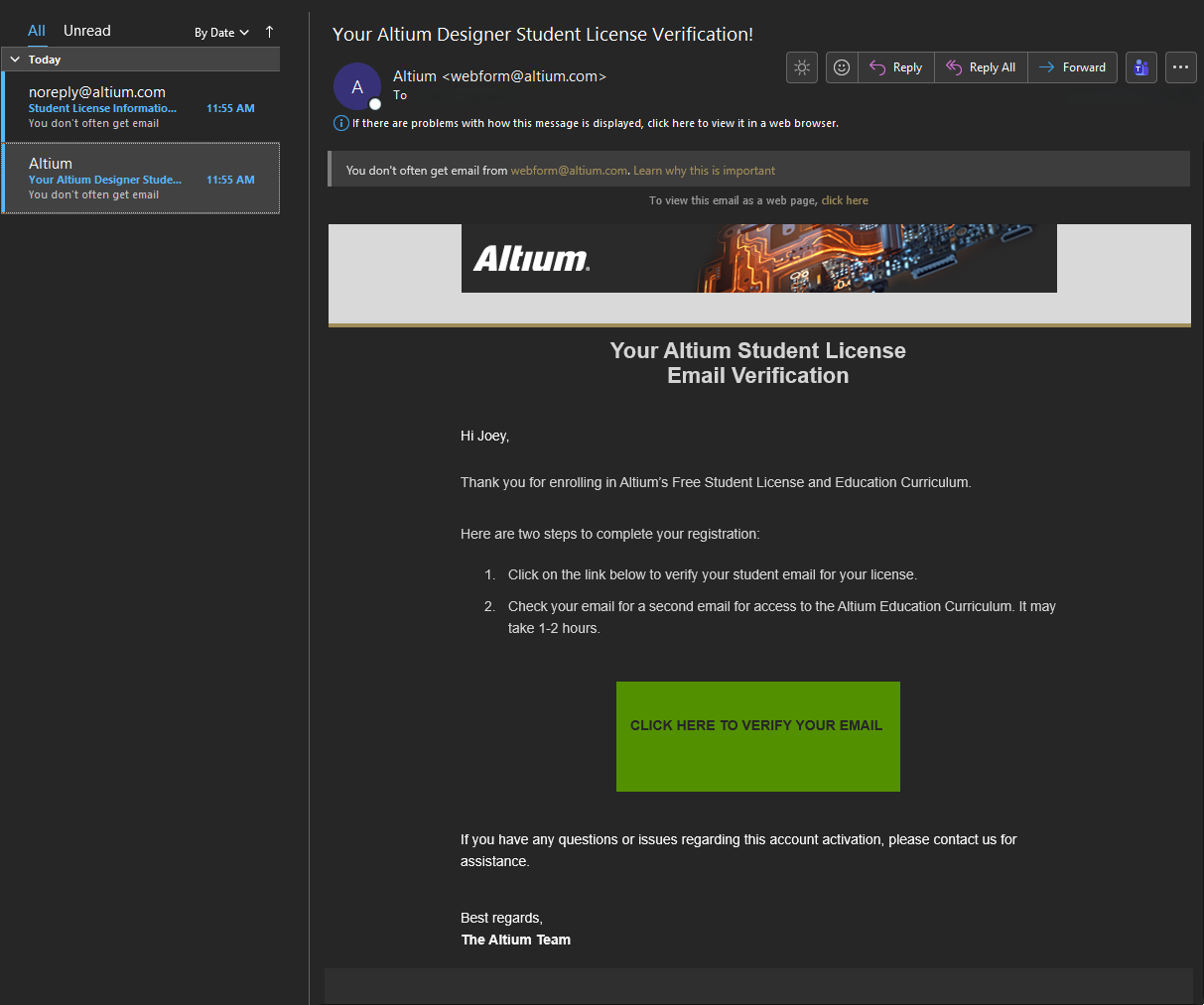Image resolution: width=1204 pixels, height=1005 pixels.
Task: Forward this email
Action: pos(1072,67)
